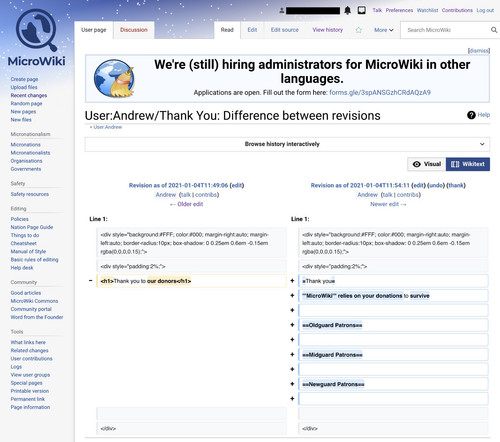
Task: Go to the Newer edit
Action: click(x=388, y=204)
